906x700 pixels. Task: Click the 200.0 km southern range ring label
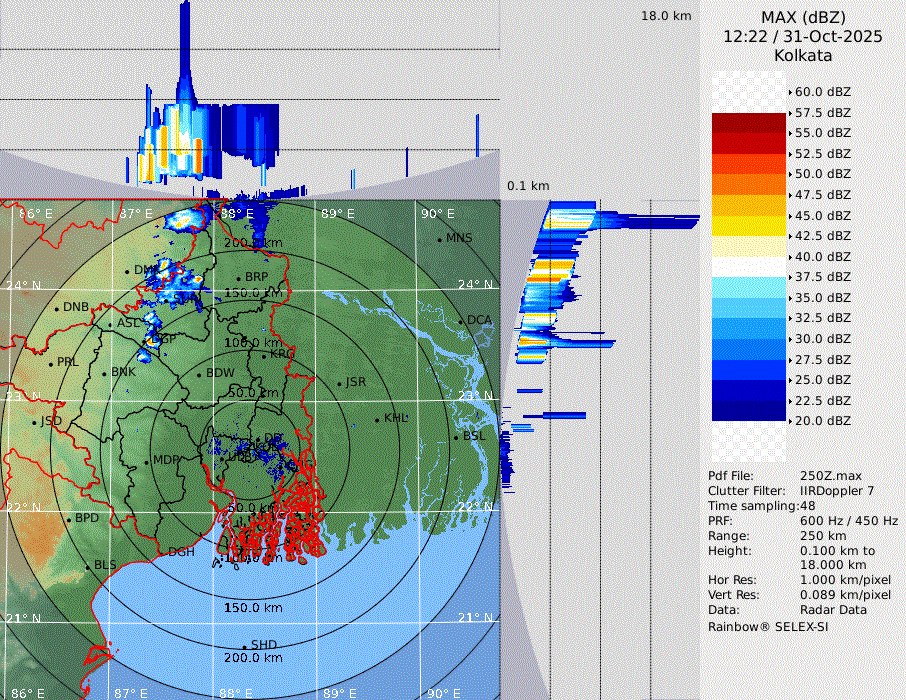[x=253, y=658]
